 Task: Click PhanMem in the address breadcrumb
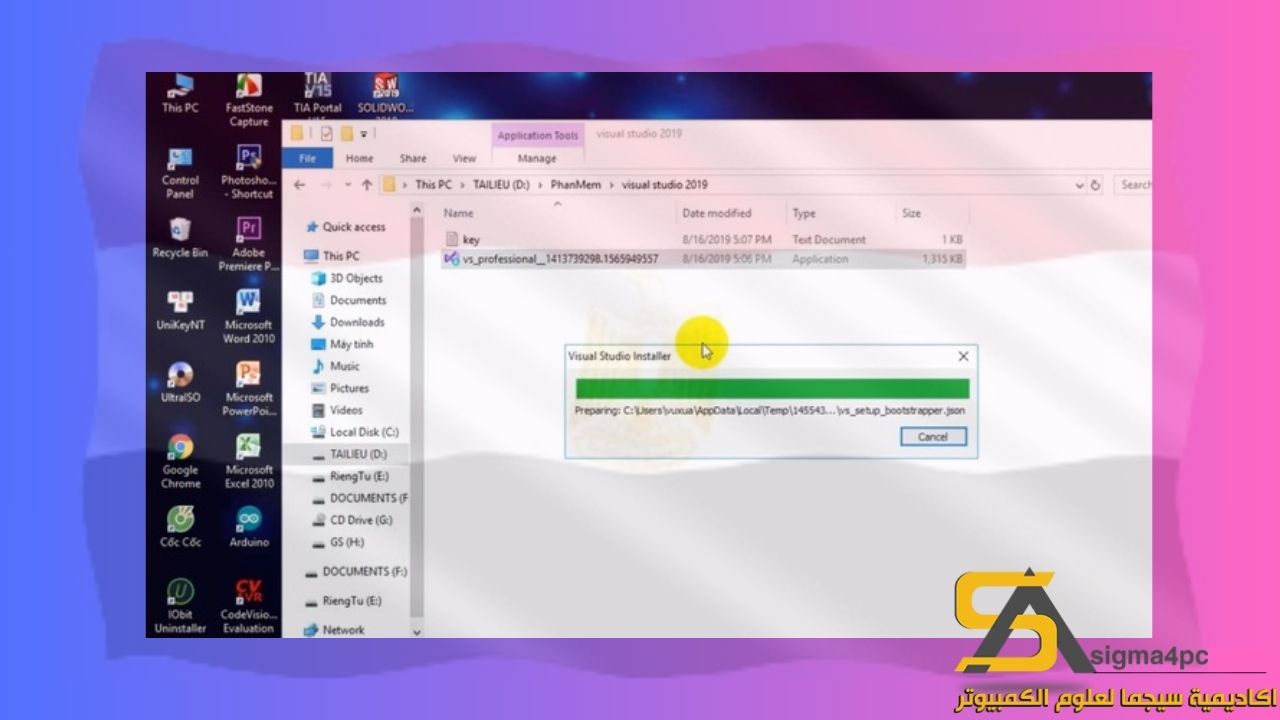click(577, 185)
